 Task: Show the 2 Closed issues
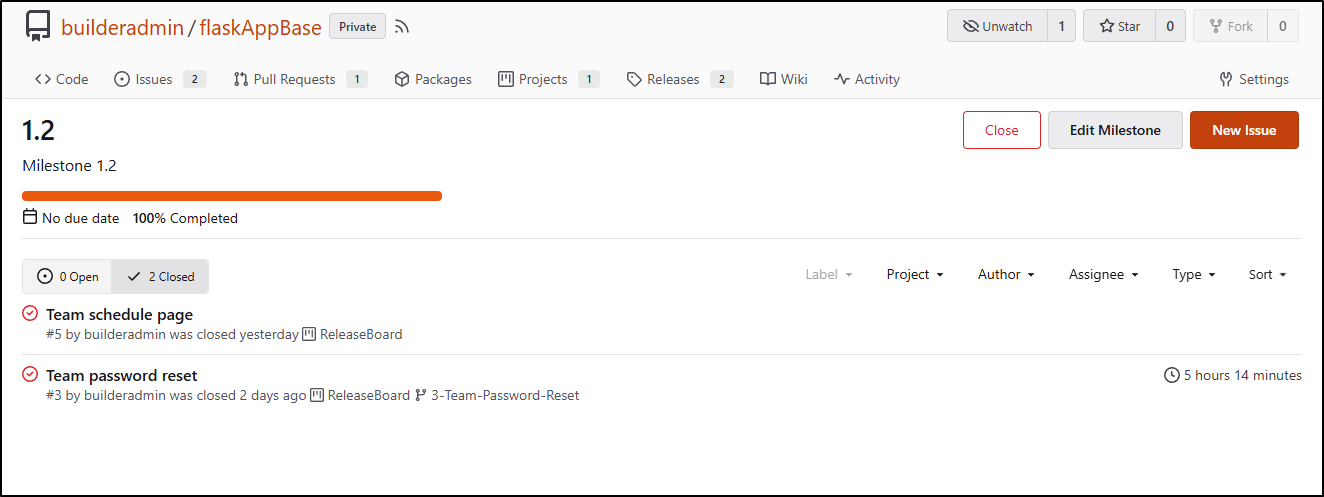click(x=160, y=276)
